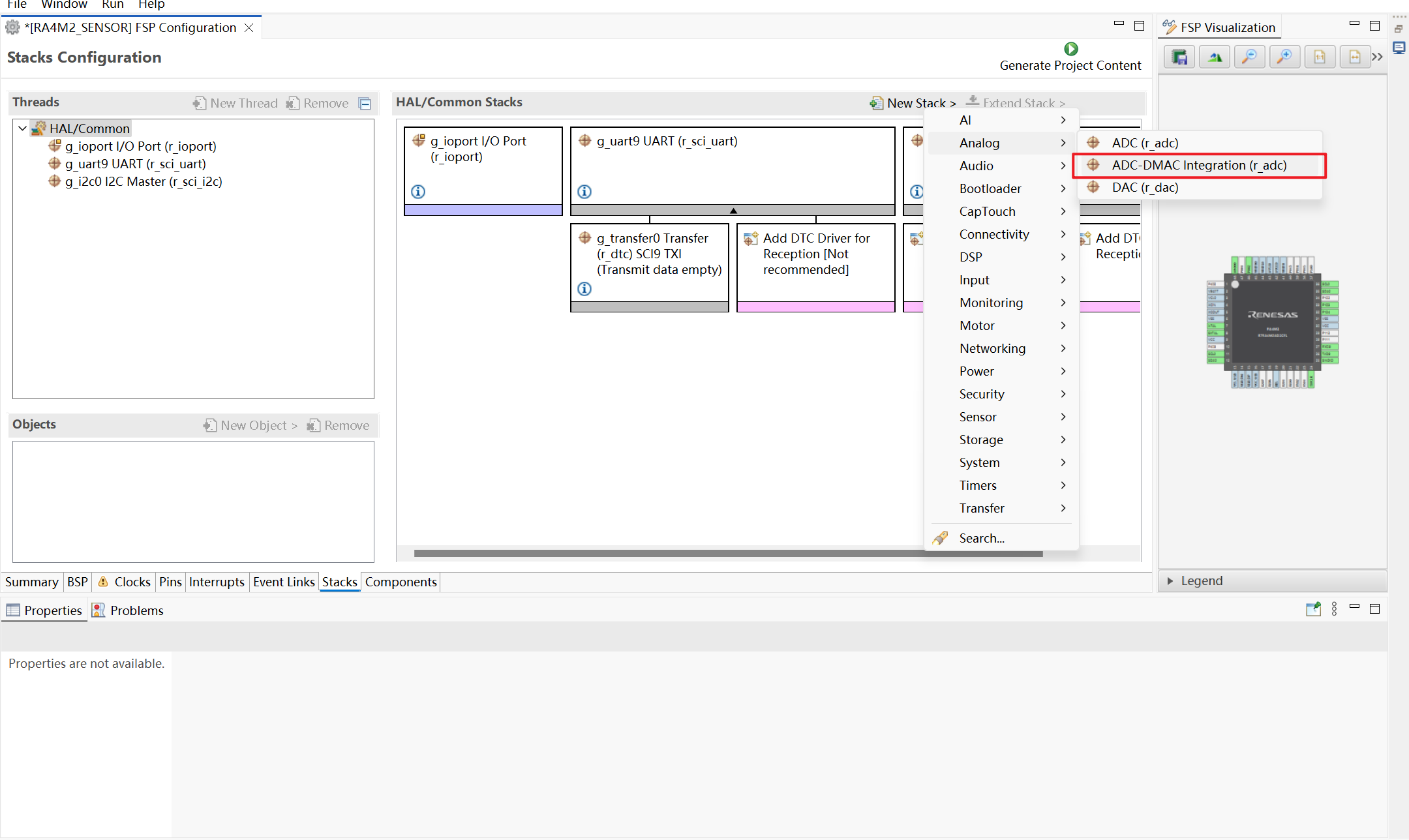
Task: Click the rotate/flip view icon
Action: pos(1215,57)
